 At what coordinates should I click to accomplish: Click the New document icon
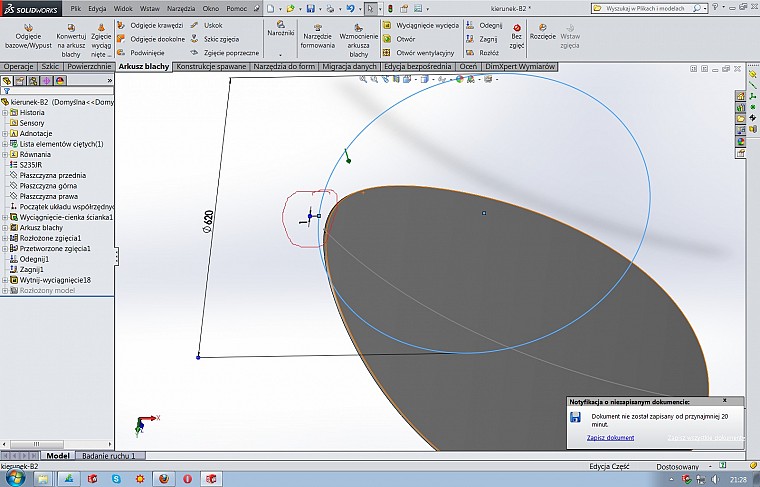(270, 9)
